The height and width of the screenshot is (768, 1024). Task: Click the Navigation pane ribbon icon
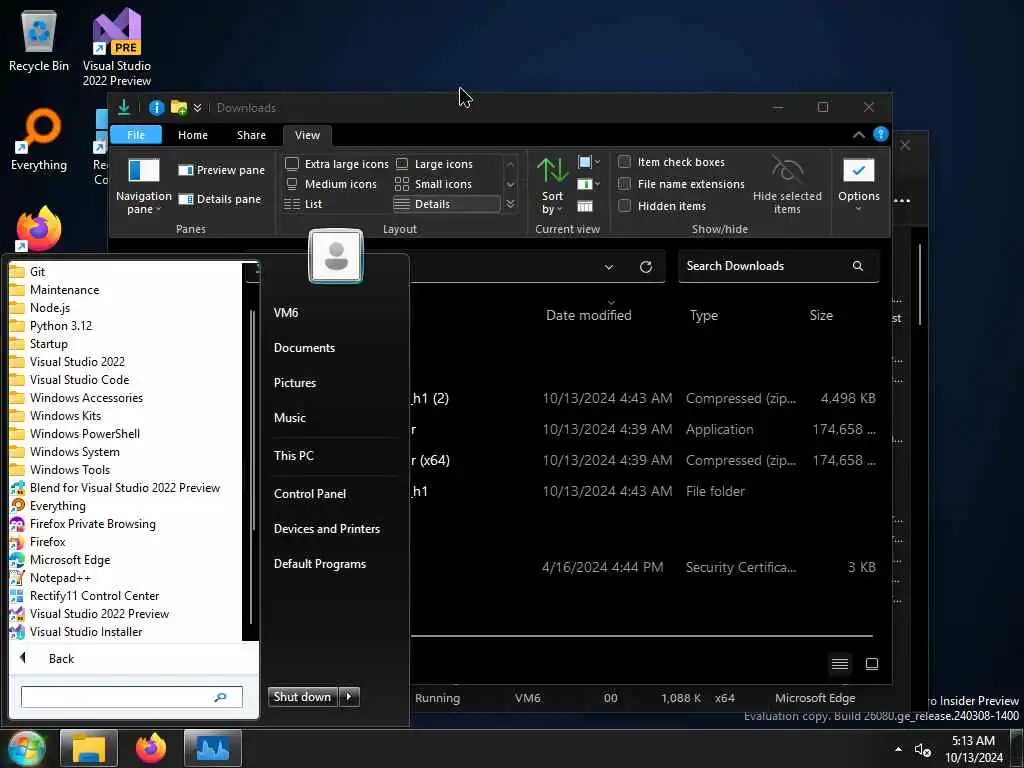tap(144, 186)
